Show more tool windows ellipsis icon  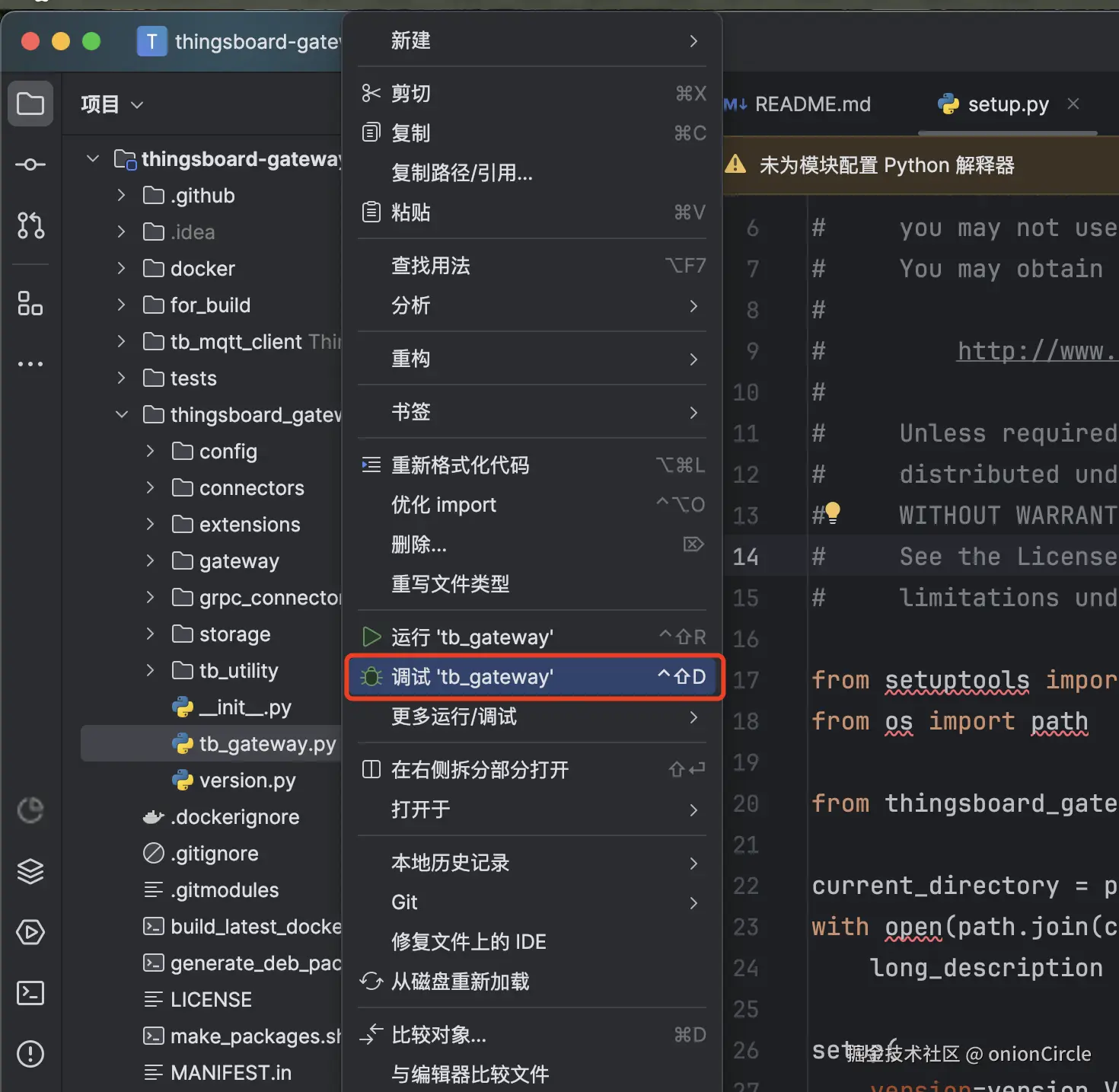click(x=30, y=364)
